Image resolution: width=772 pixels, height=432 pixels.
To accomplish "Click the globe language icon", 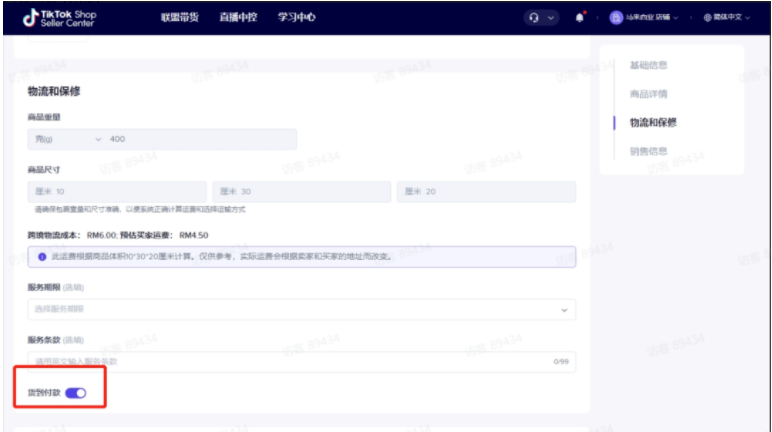I will (709, 18).
